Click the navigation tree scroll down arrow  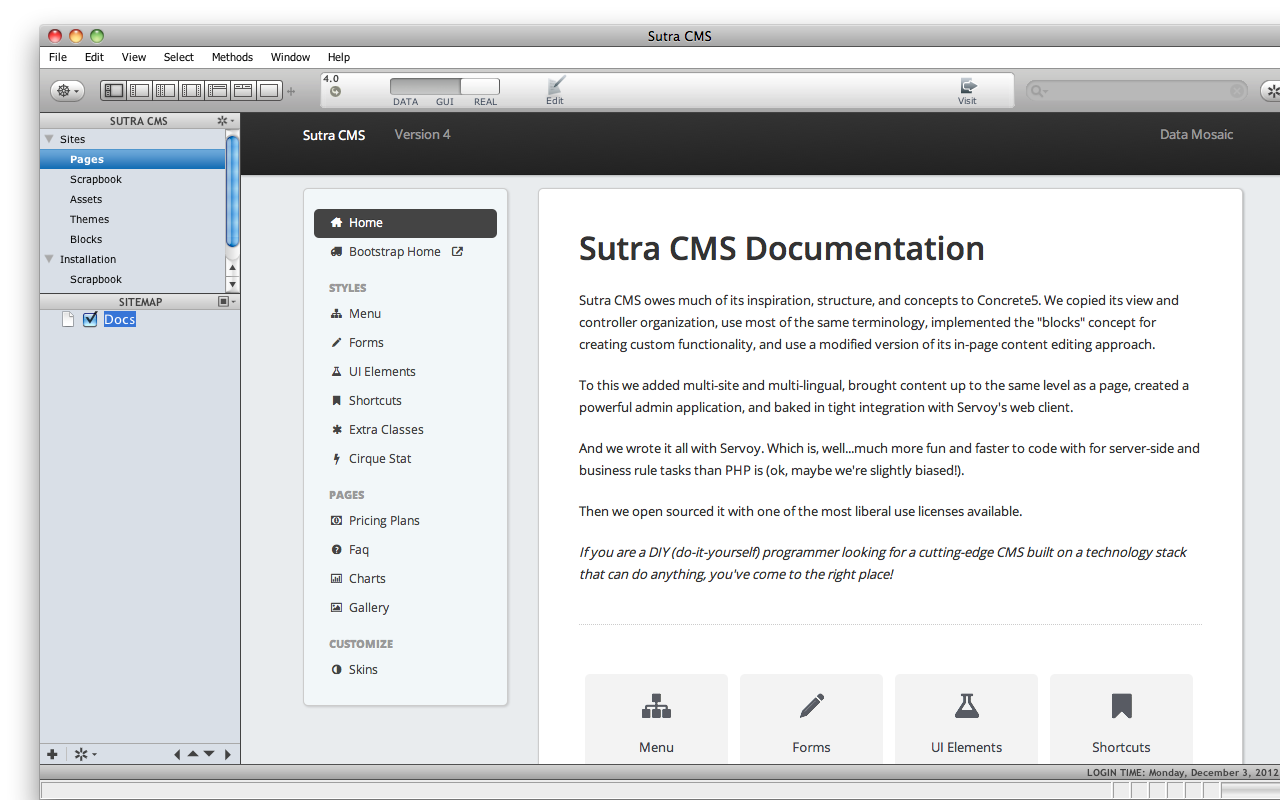click(233, 284)
